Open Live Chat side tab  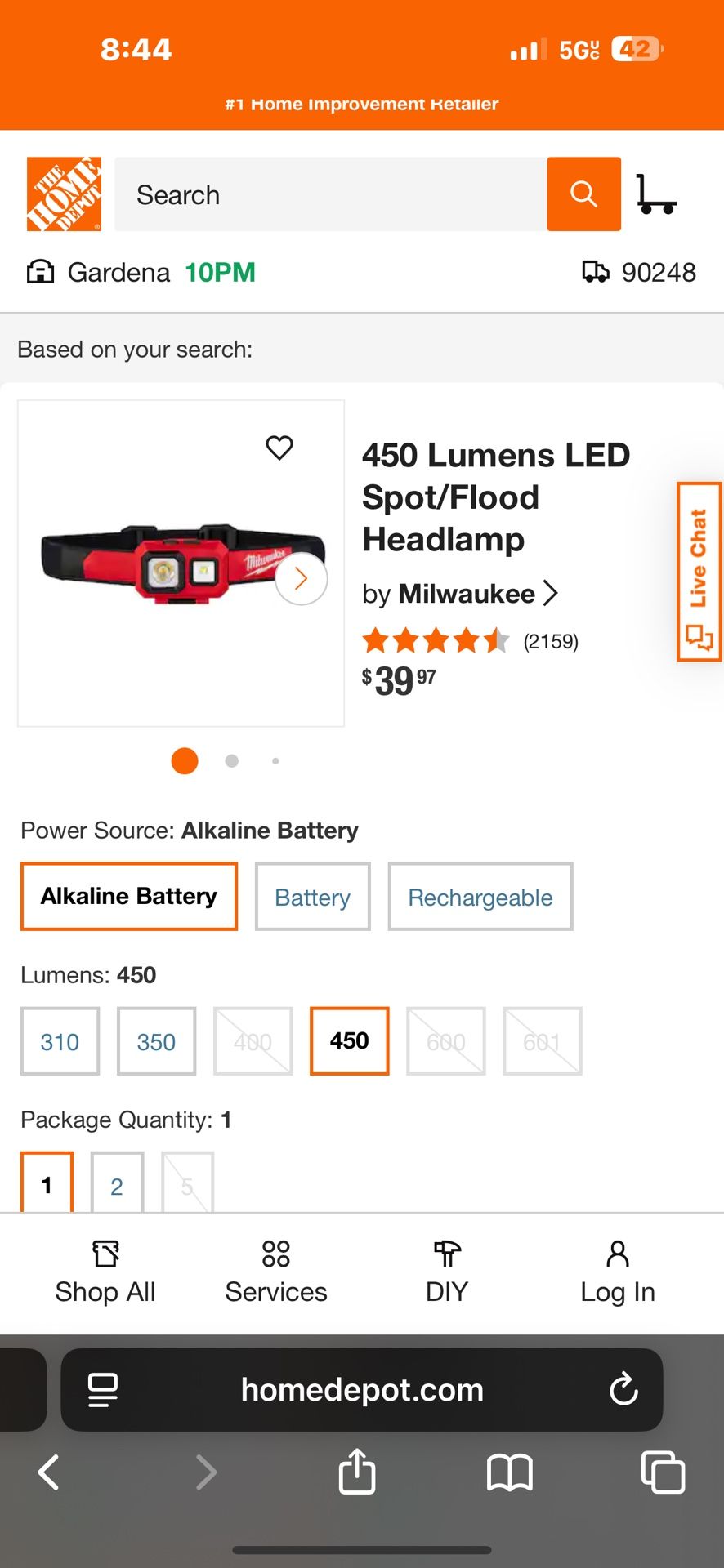[699, 571]
